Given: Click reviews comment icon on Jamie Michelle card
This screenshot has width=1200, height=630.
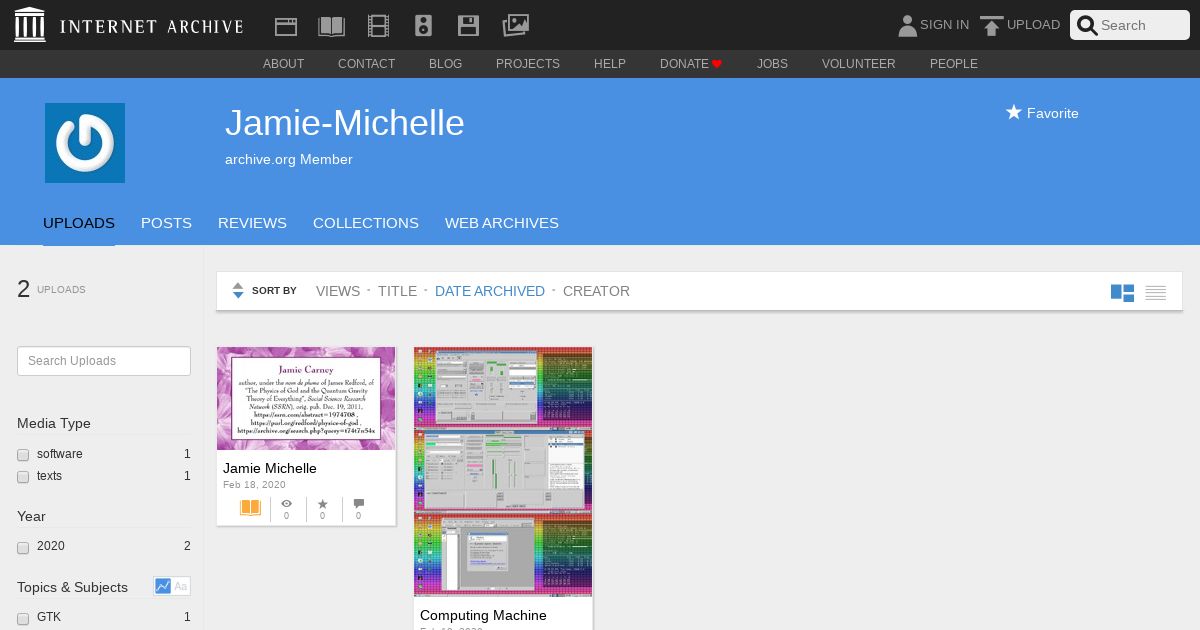Looking at the screenshot, I should click(x=358, y=504).
